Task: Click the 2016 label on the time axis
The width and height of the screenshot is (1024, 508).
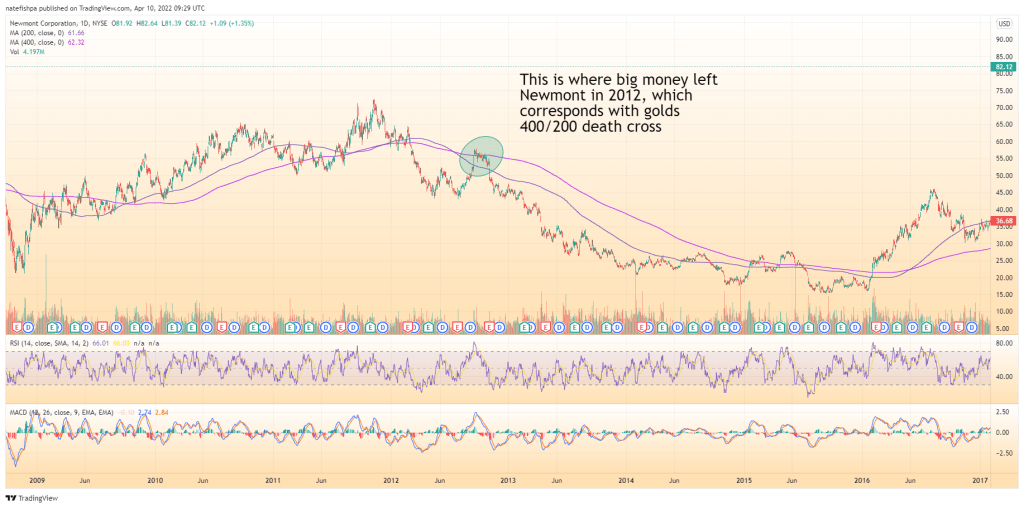Action: click(x=863, y=480)
